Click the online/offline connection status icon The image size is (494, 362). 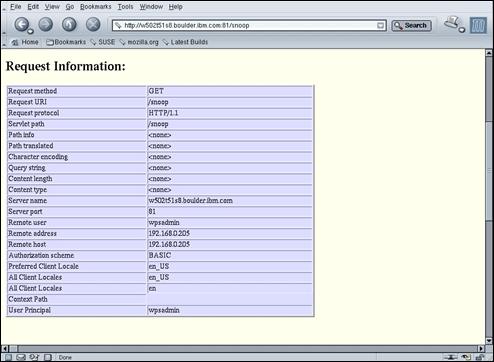(x=451, y=357)
